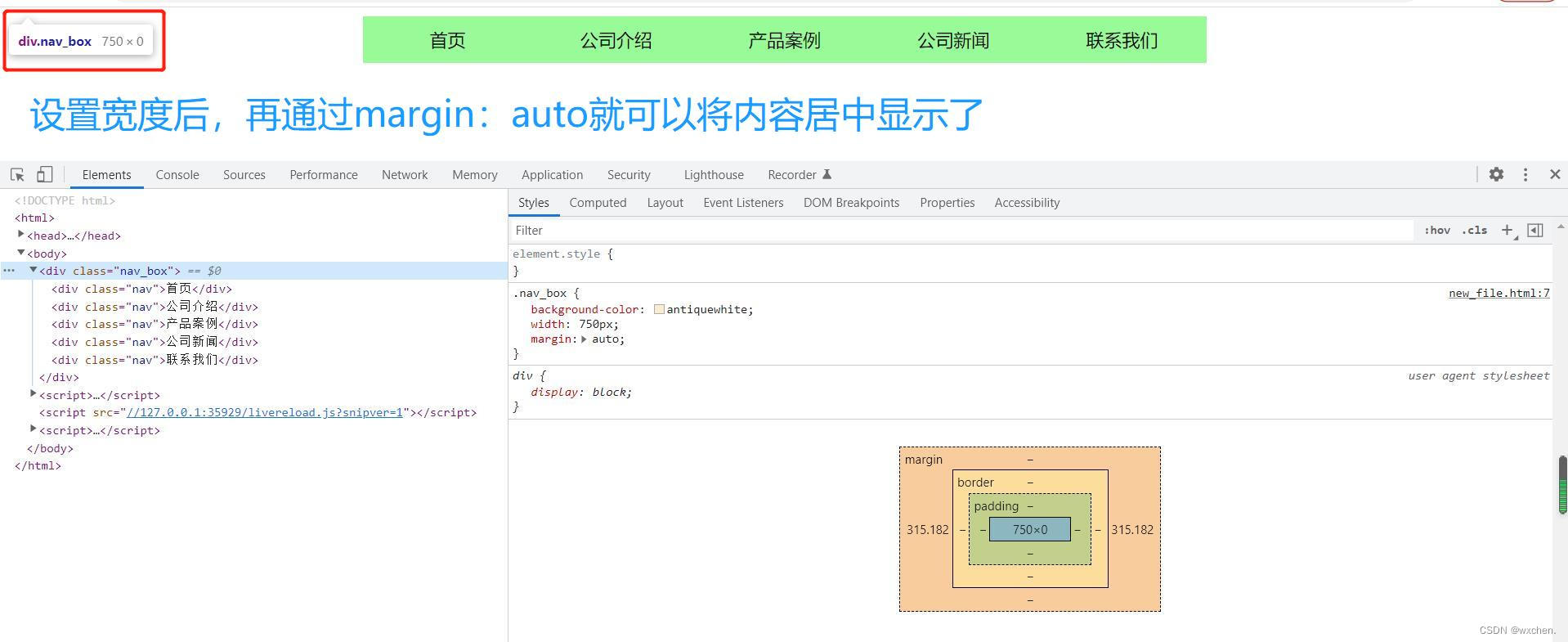Open the DevTools three-dot customize menu
The image size is (1568, 642).
[x=1525, y=174]
